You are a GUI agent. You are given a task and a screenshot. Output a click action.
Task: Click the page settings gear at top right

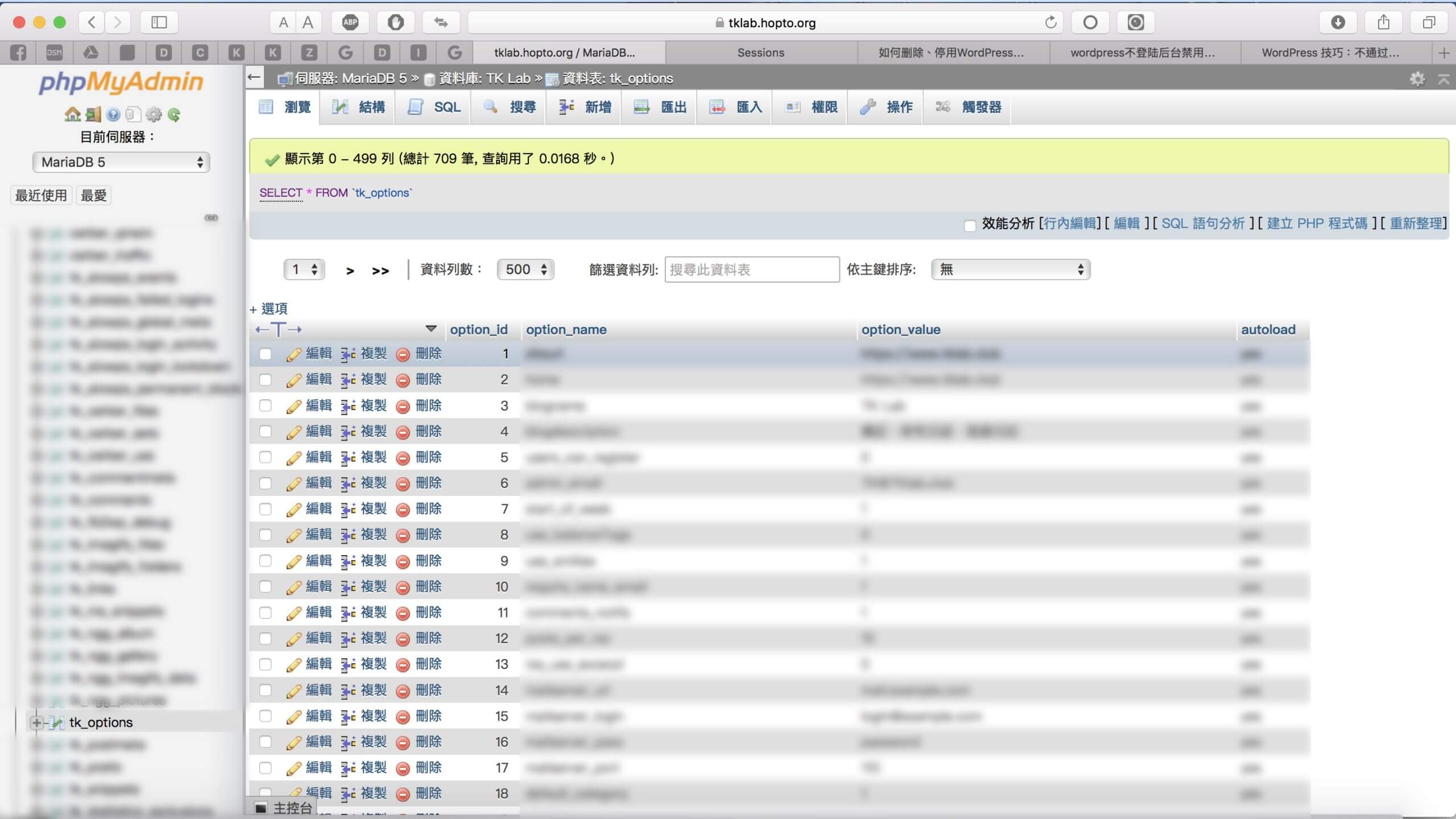coord(1417,78)
